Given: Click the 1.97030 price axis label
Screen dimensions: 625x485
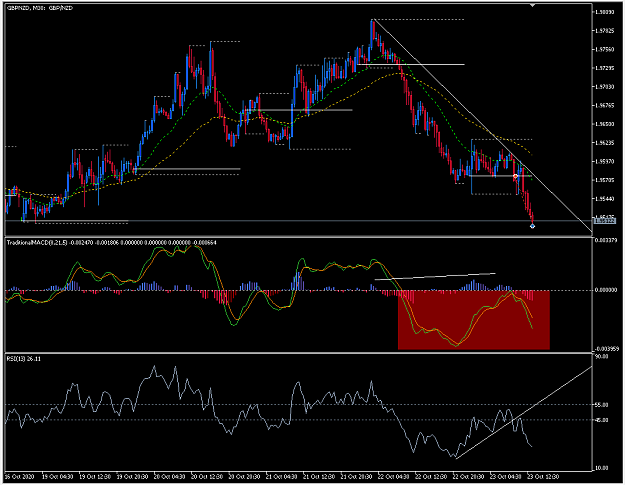Looking at the screenshot, I should pyautogui.click(x=604, y=86).
